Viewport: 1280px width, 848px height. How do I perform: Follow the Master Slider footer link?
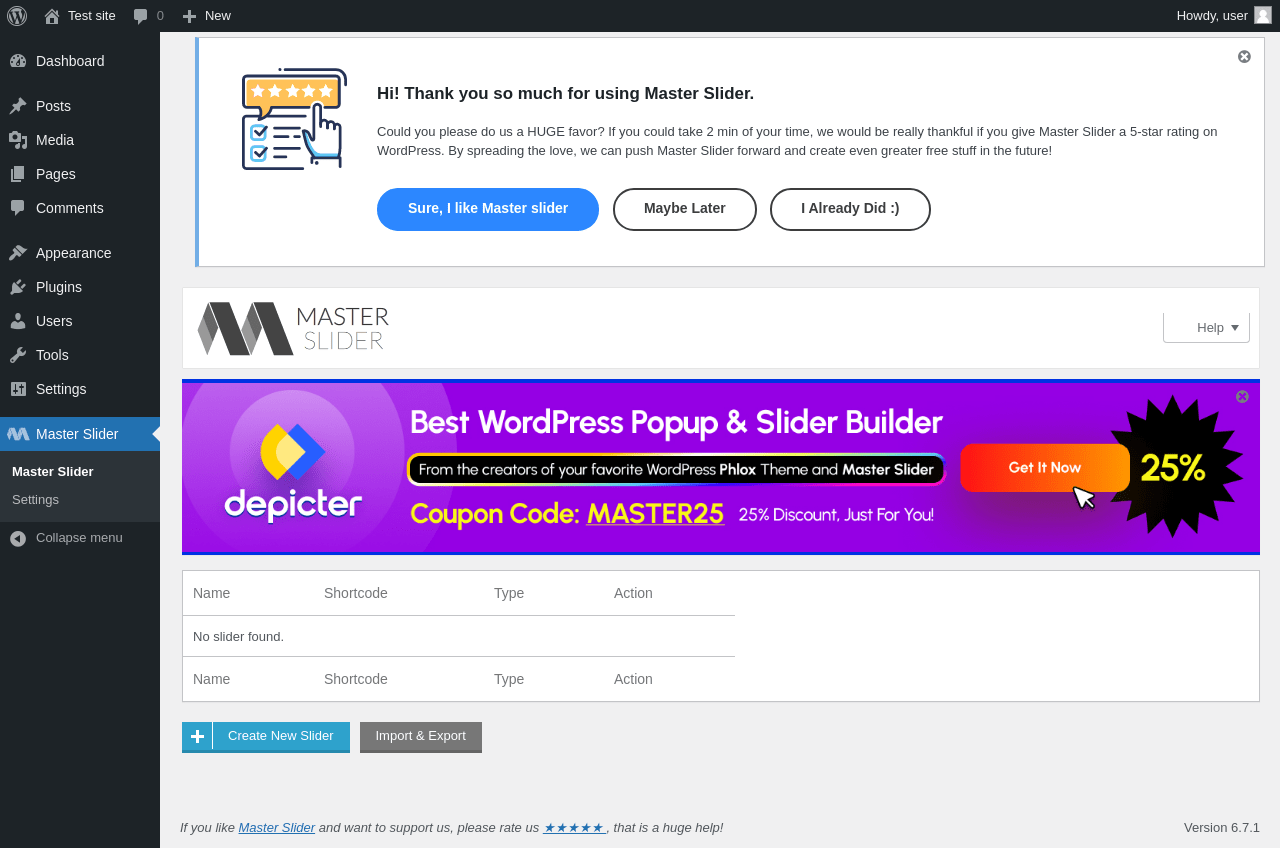[x=277, y=827]
